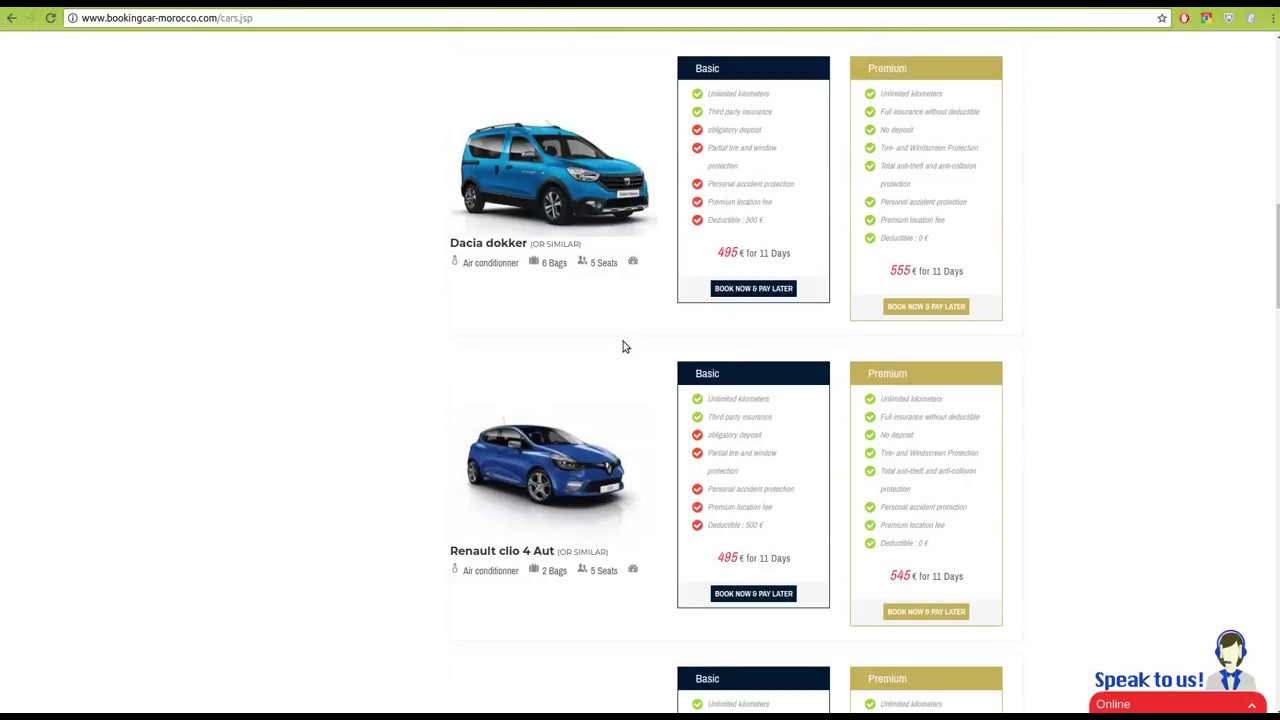Select the Dacia dokker Premium header
The height and width of the screenshot is (720, 1280).
(x=926, y=68)
